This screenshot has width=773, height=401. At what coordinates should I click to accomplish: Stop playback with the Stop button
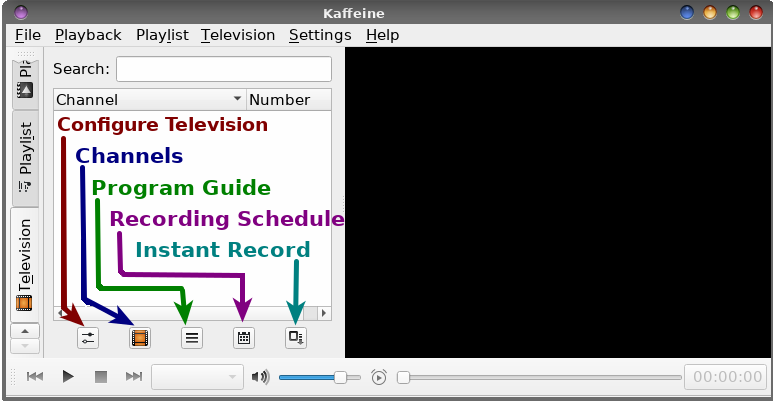(x=101, y=377)
